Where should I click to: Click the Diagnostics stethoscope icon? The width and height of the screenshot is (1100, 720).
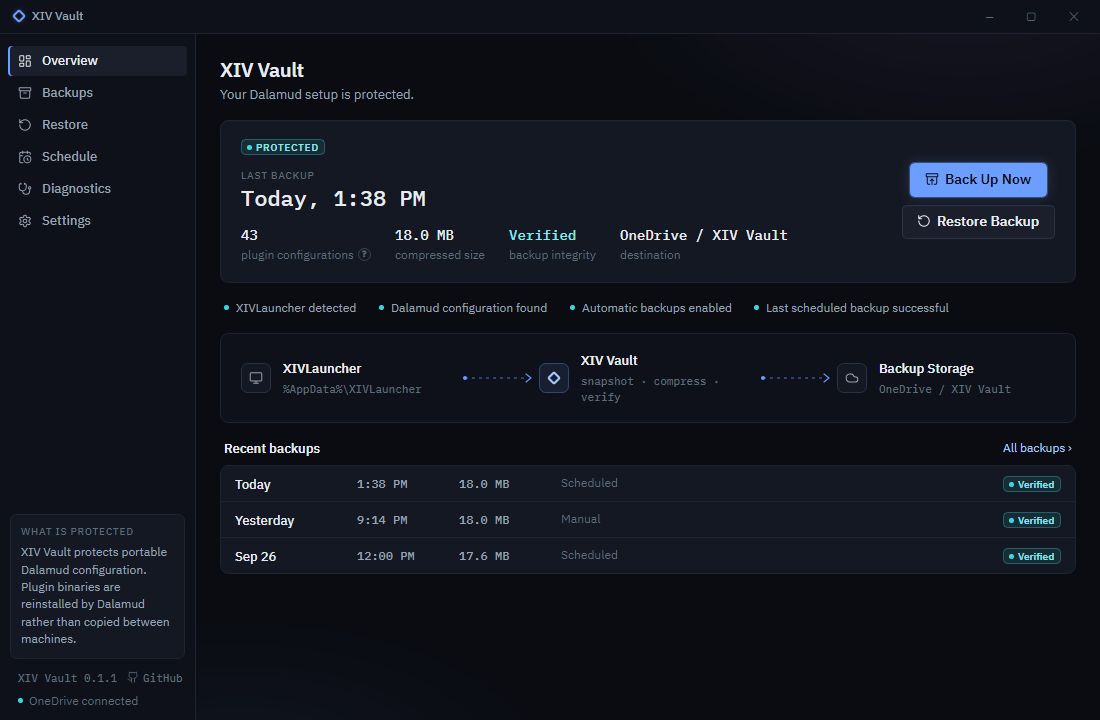tap(25, 189)
